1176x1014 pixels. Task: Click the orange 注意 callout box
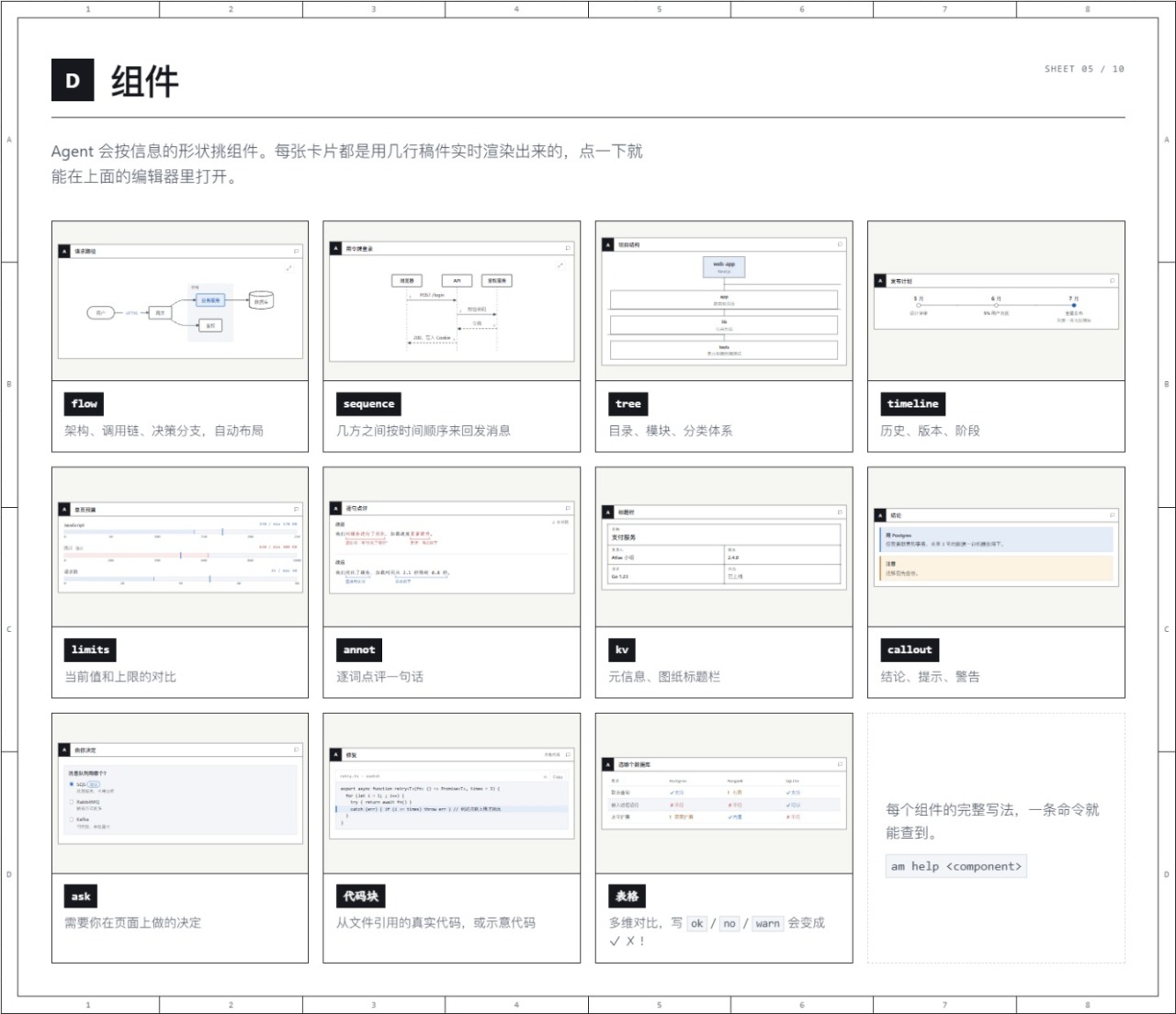[x=996, y=569]
